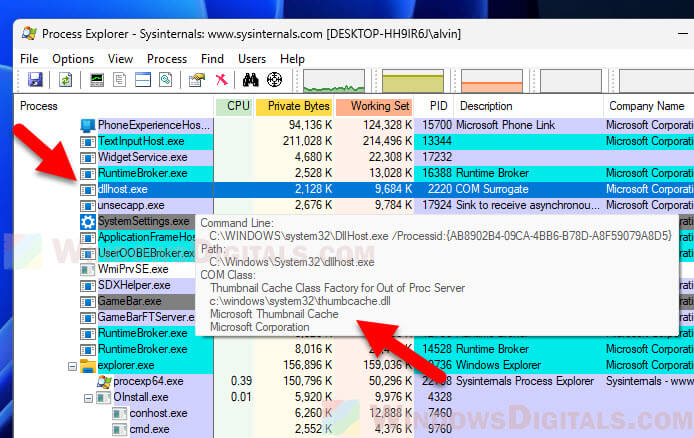
Task: Open the Users menu
Action: point(252,59)
